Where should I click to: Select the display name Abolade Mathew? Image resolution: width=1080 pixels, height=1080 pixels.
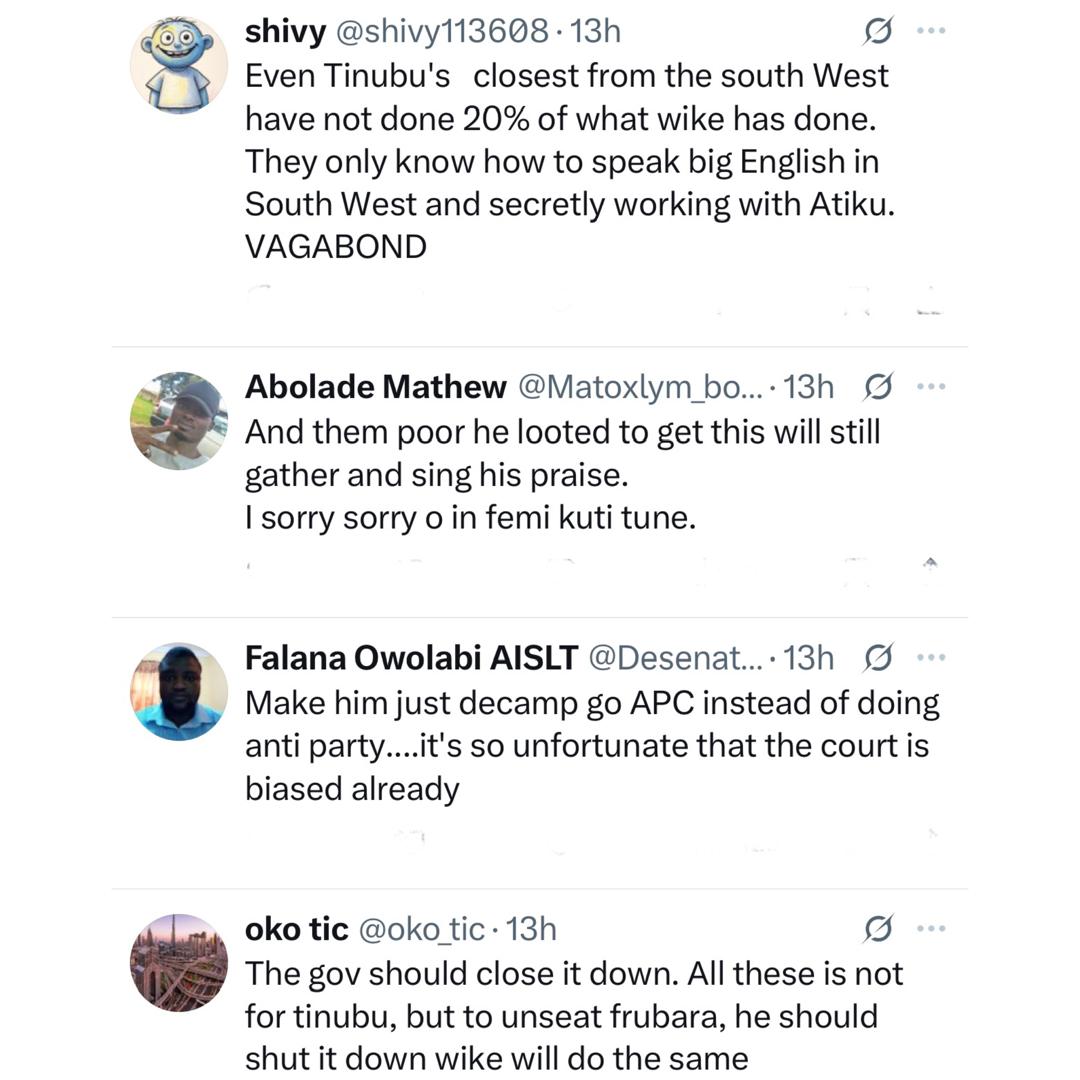click(375, 386)
